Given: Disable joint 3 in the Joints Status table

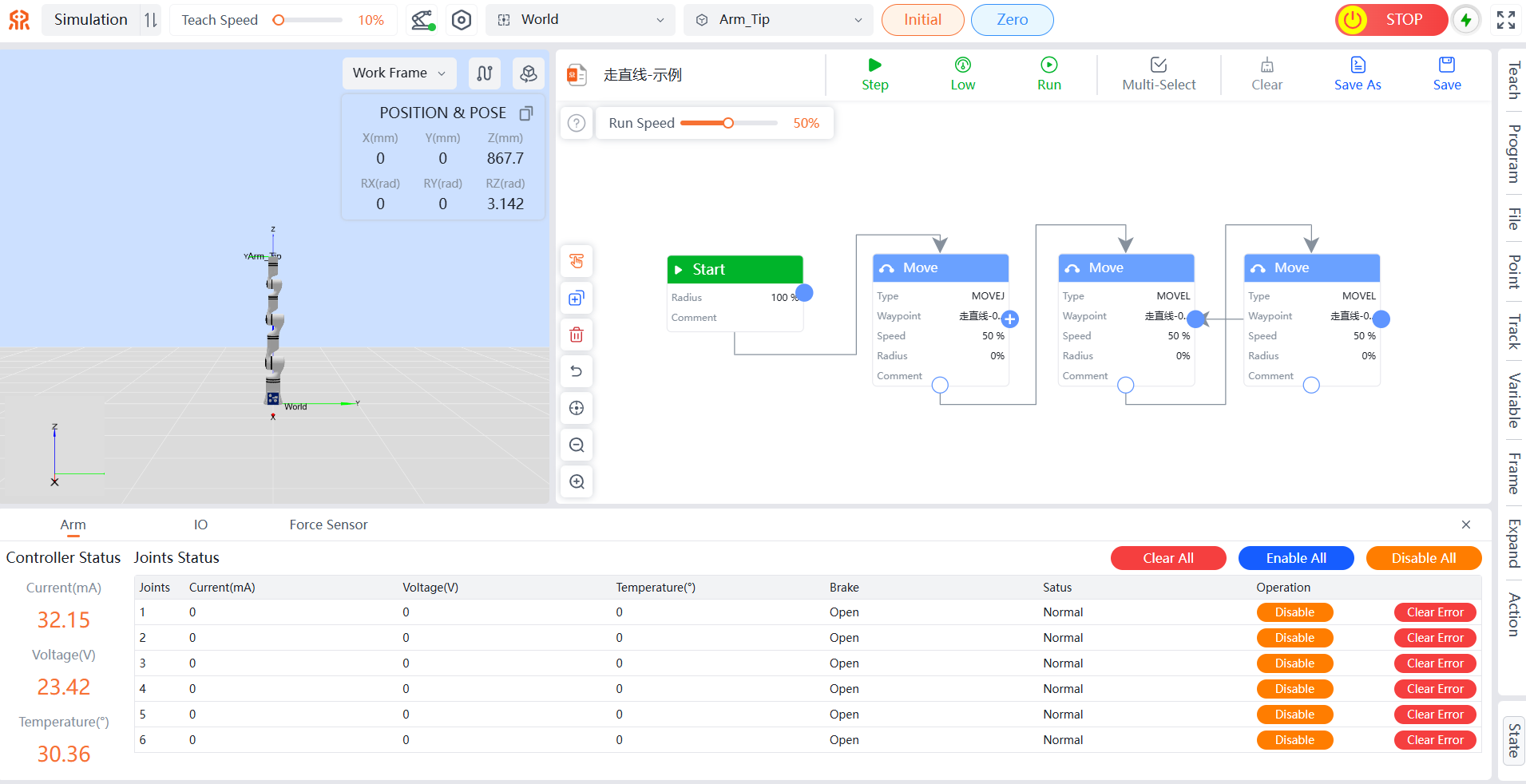Looking at the screenshot, I should tap(1294, 663).
